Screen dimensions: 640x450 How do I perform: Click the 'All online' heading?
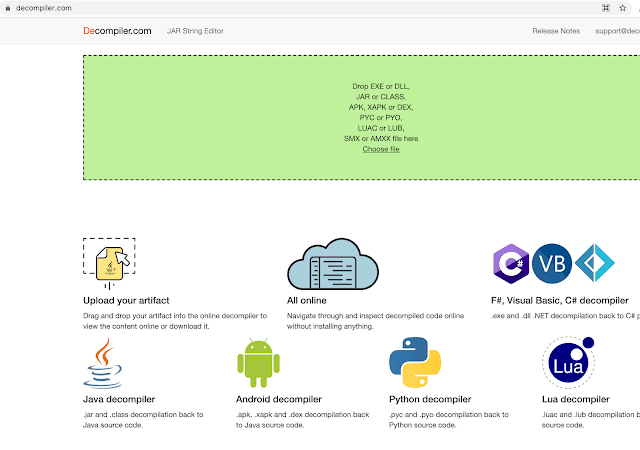[x=307, y=301]
